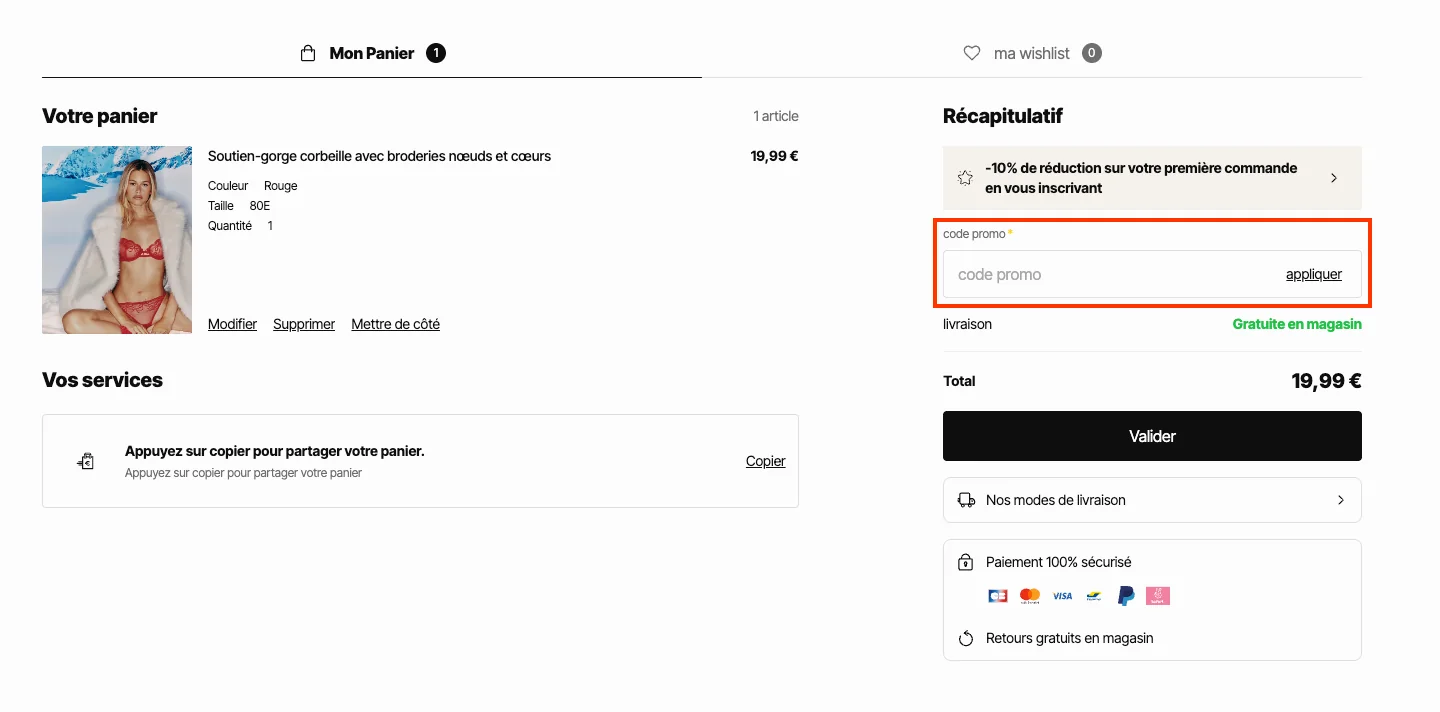Open Nos modes de livraison via its chevron

[x=1342, y=500]
